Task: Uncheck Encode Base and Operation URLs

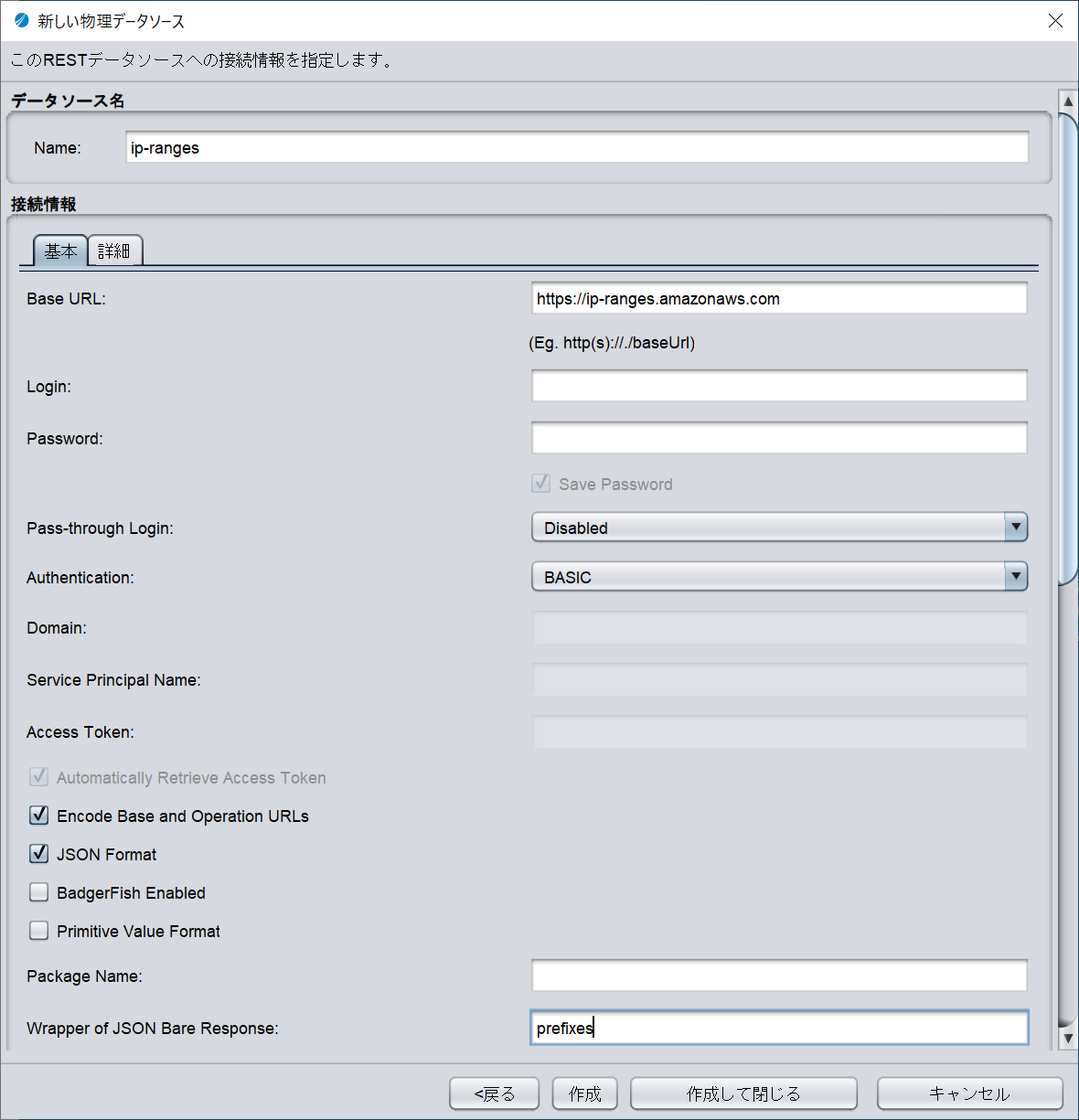Action: tap(39, 815)
